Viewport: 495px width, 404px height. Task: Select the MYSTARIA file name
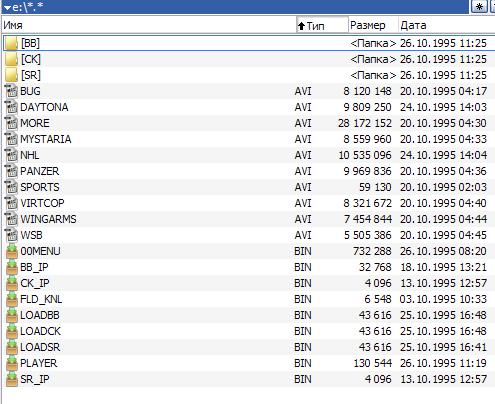coord(46,139)
